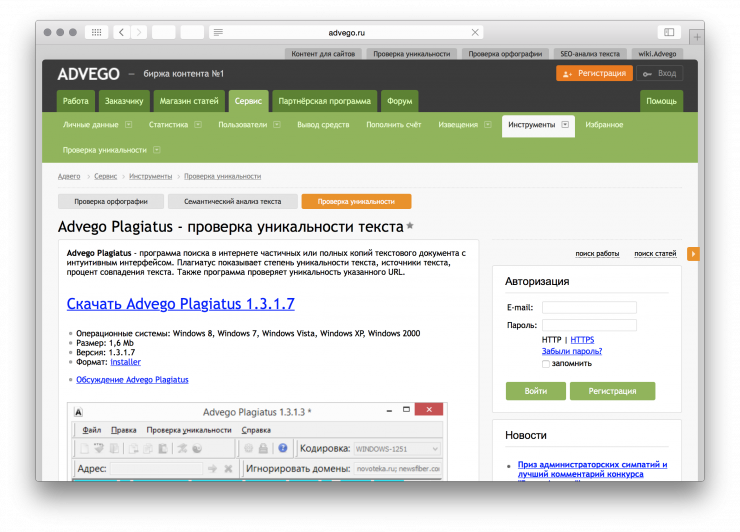The image size is (740, 532).
Task: Click the orange arrow beside поиск статей
Action: 693,254
